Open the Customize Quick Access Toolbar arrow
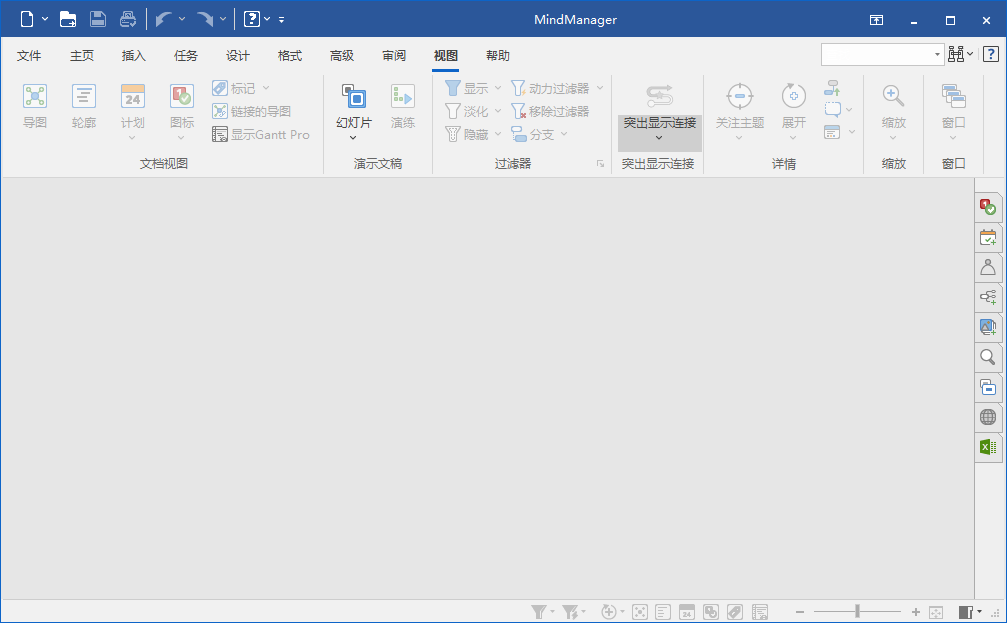The image size is (1007, 623). click(x=281, y=20)
